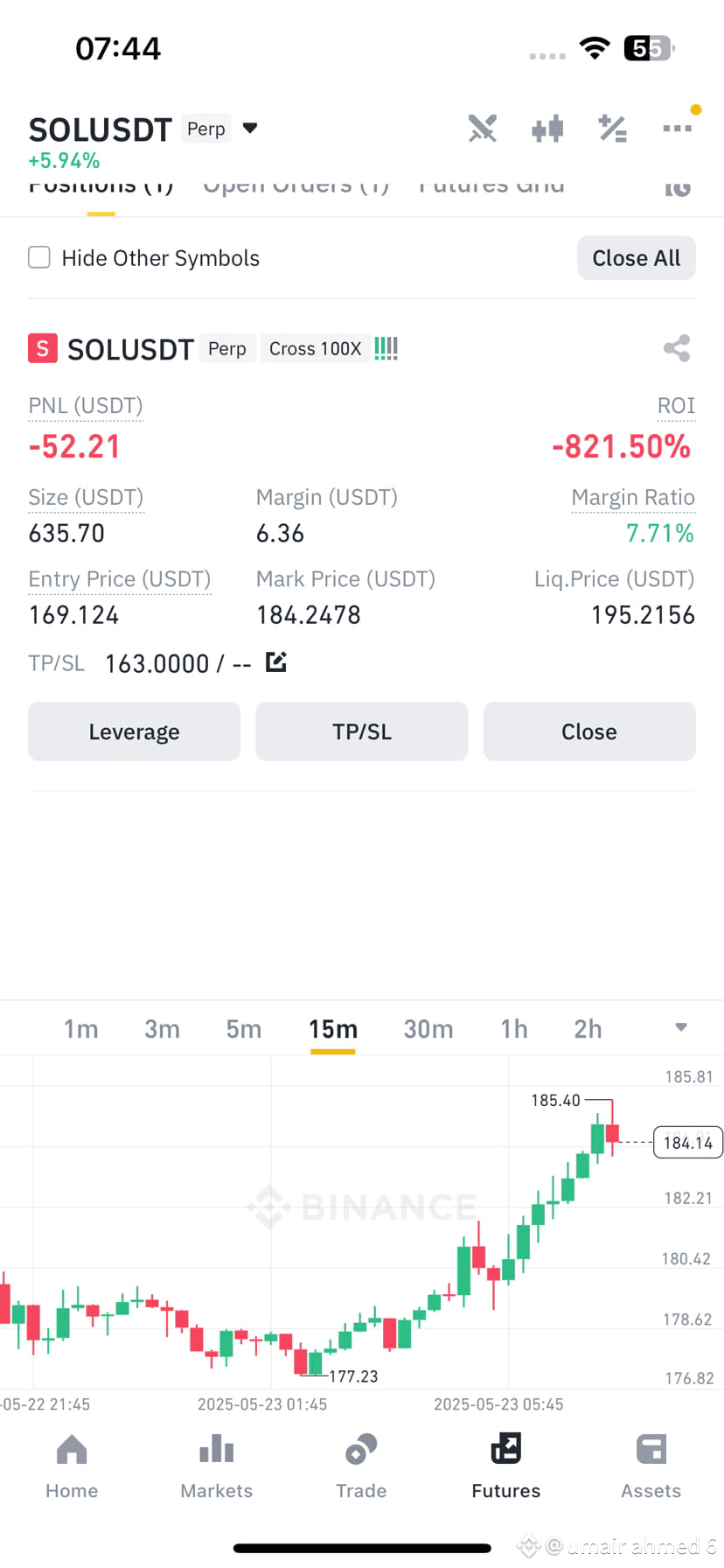Open the Markets bar-chart icon

216,1449
